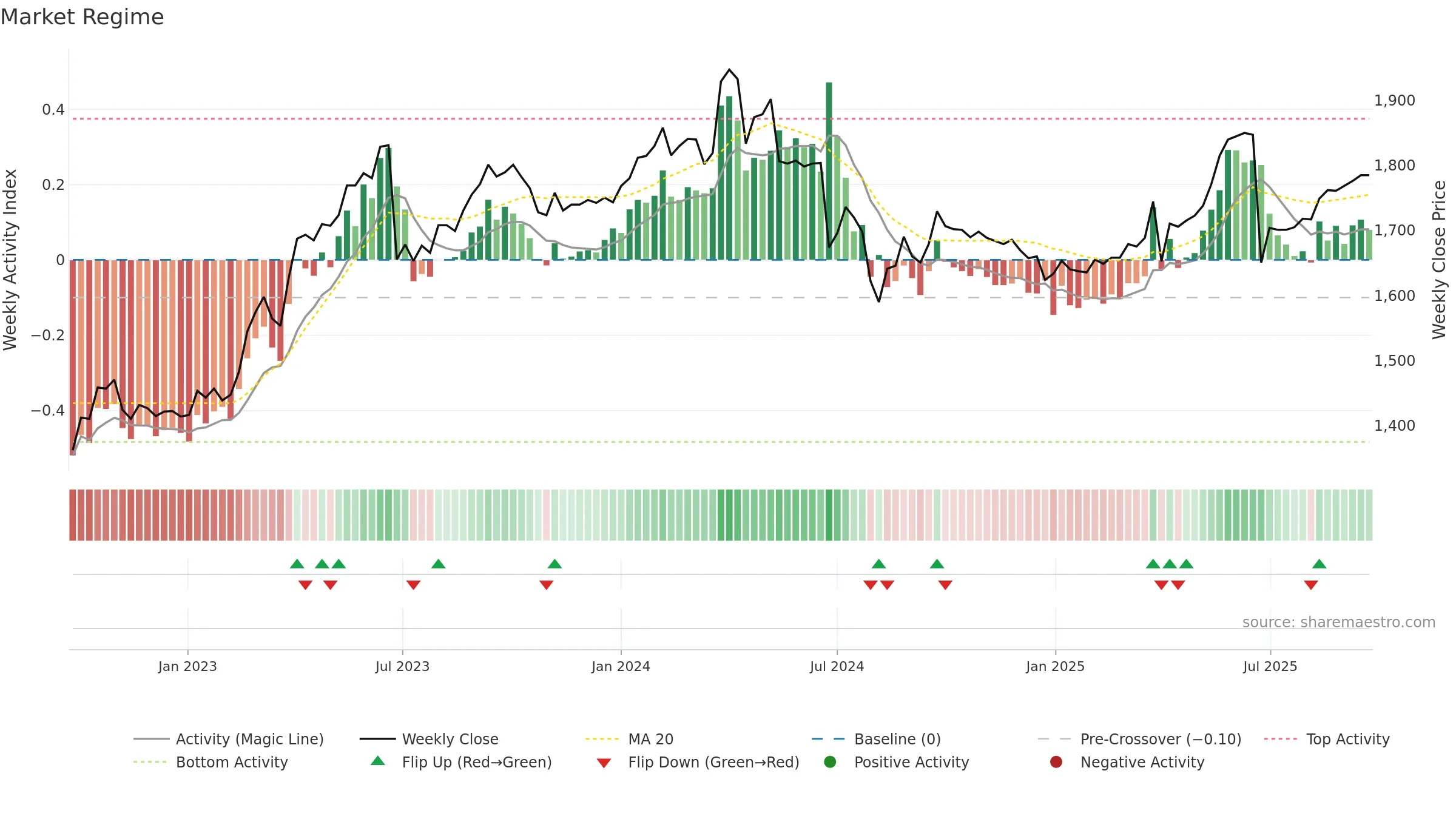
Task: Toggle the MA 20 legend entry
Action: pyautogui.click(x=629, y=739)
